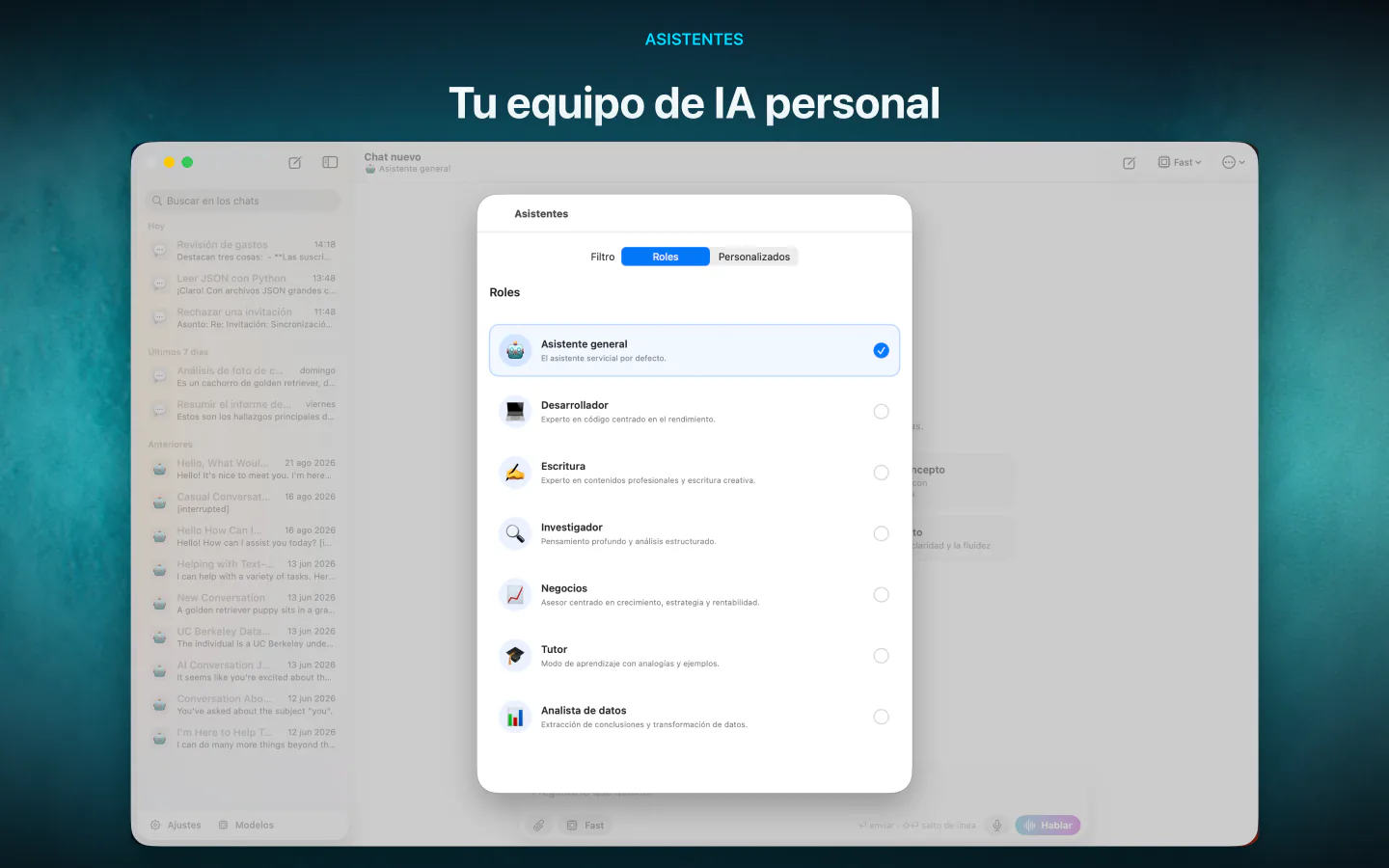Open Modelos in the sidebar footer
This screenshot has width=1389, height=868.
[246, 826]
